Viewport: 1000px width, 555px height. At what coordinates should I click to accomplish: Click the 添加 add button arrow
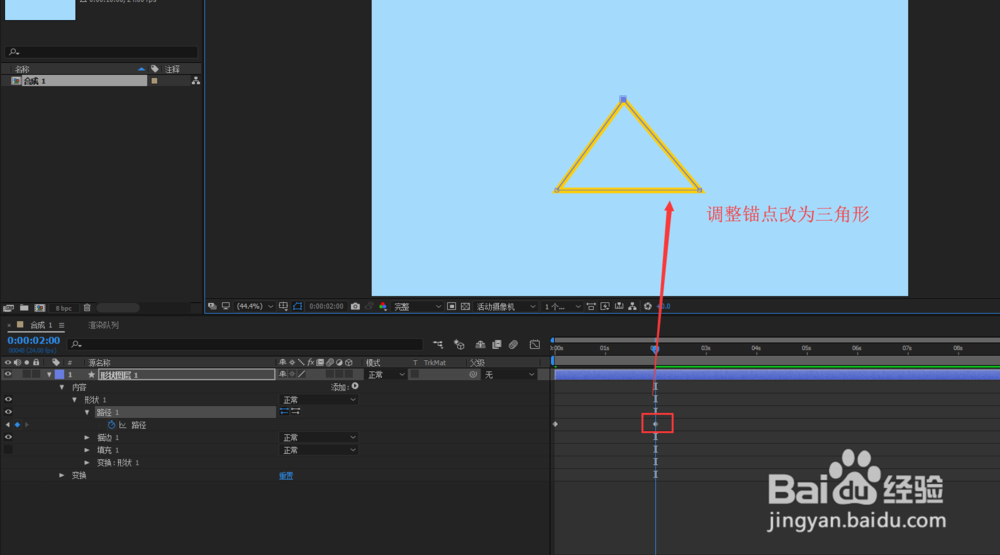355,386
